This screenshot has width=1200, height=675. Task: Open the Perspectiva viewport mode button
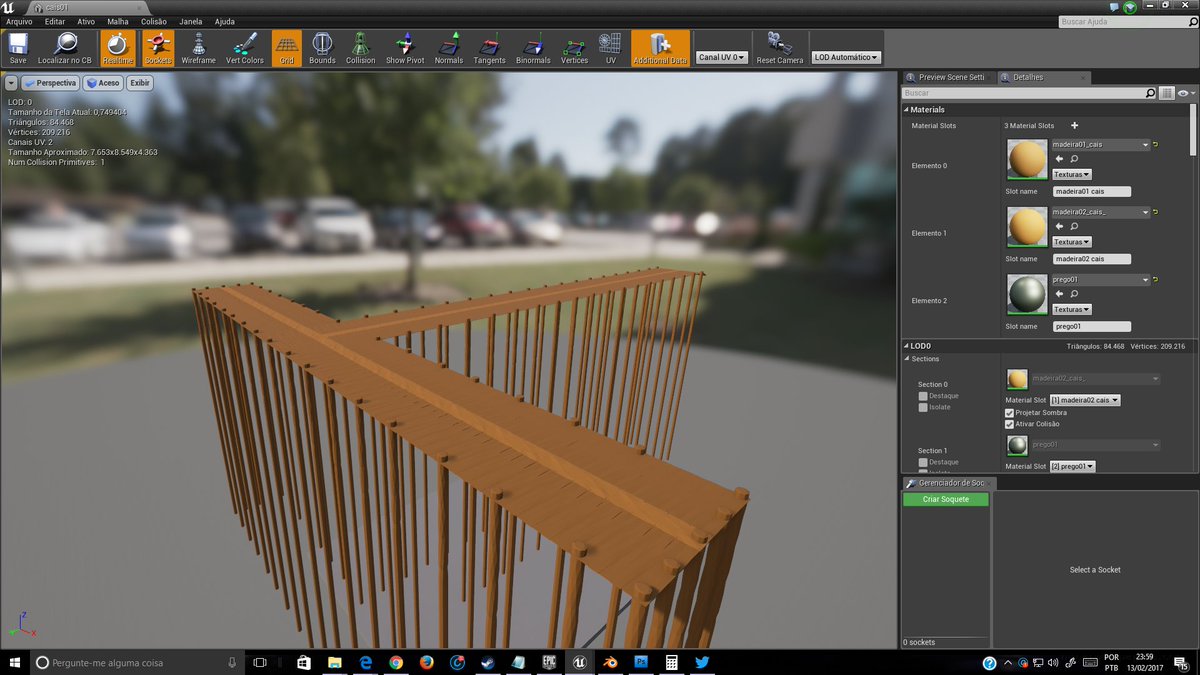point(50,83)
